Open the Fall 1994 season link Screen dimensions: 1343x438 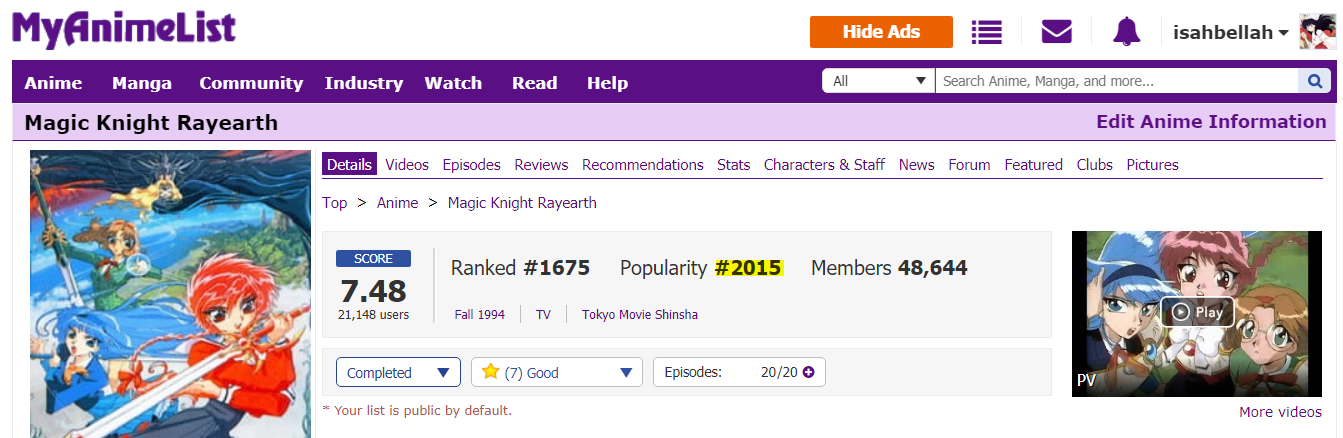[479, 314]
